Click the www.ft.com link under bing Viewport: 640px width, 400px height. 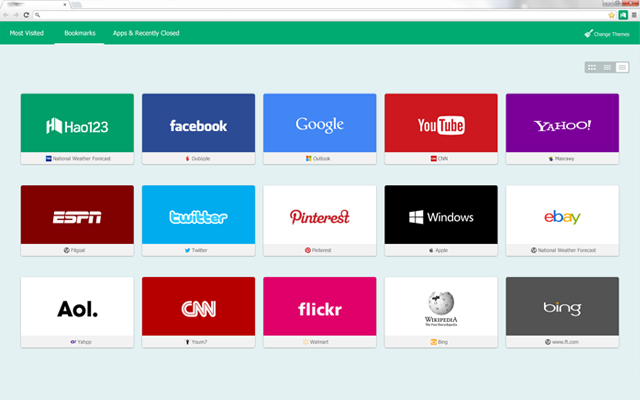point(562,342)
